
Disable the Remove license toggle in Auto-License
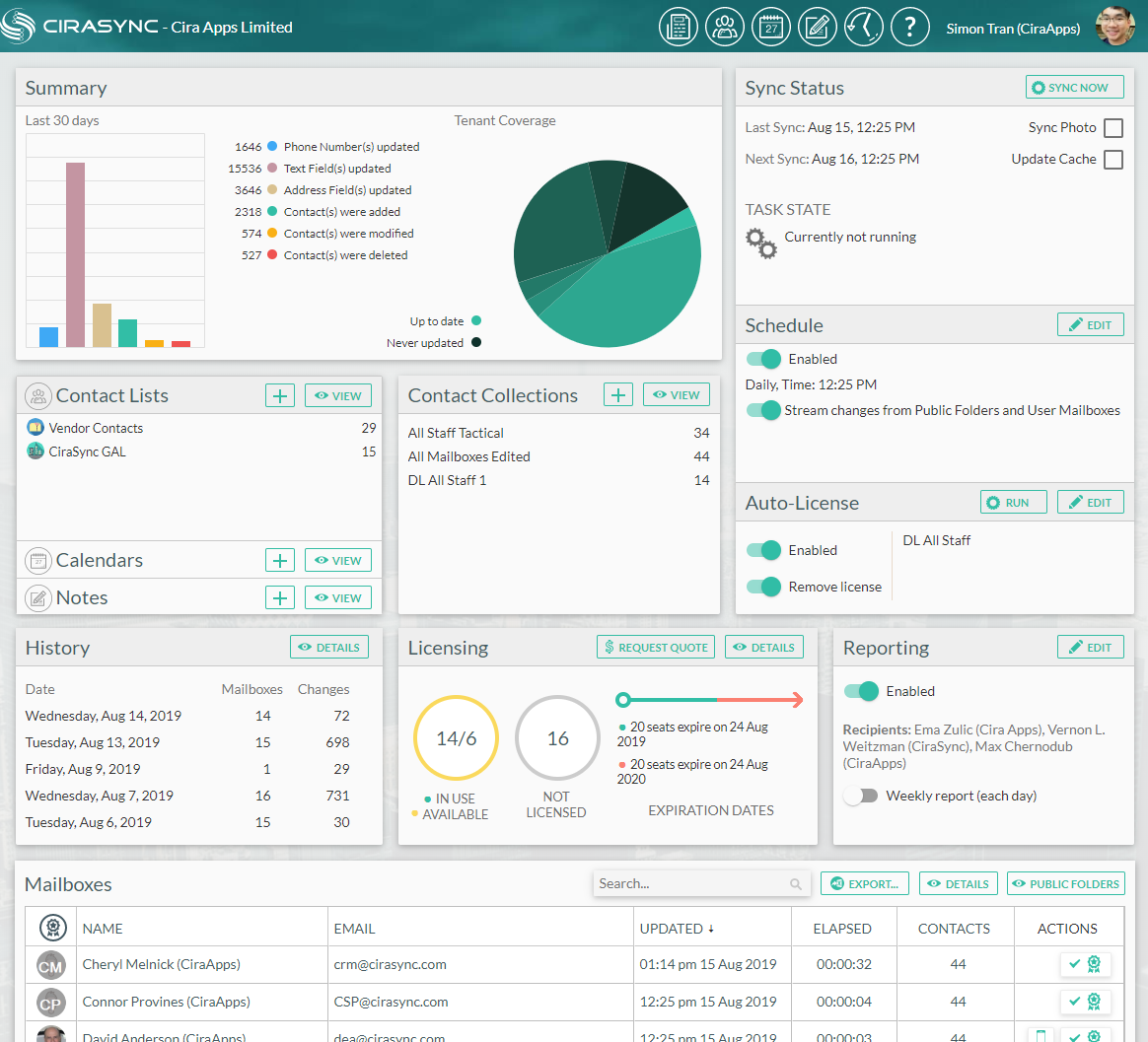pos(763,586)
